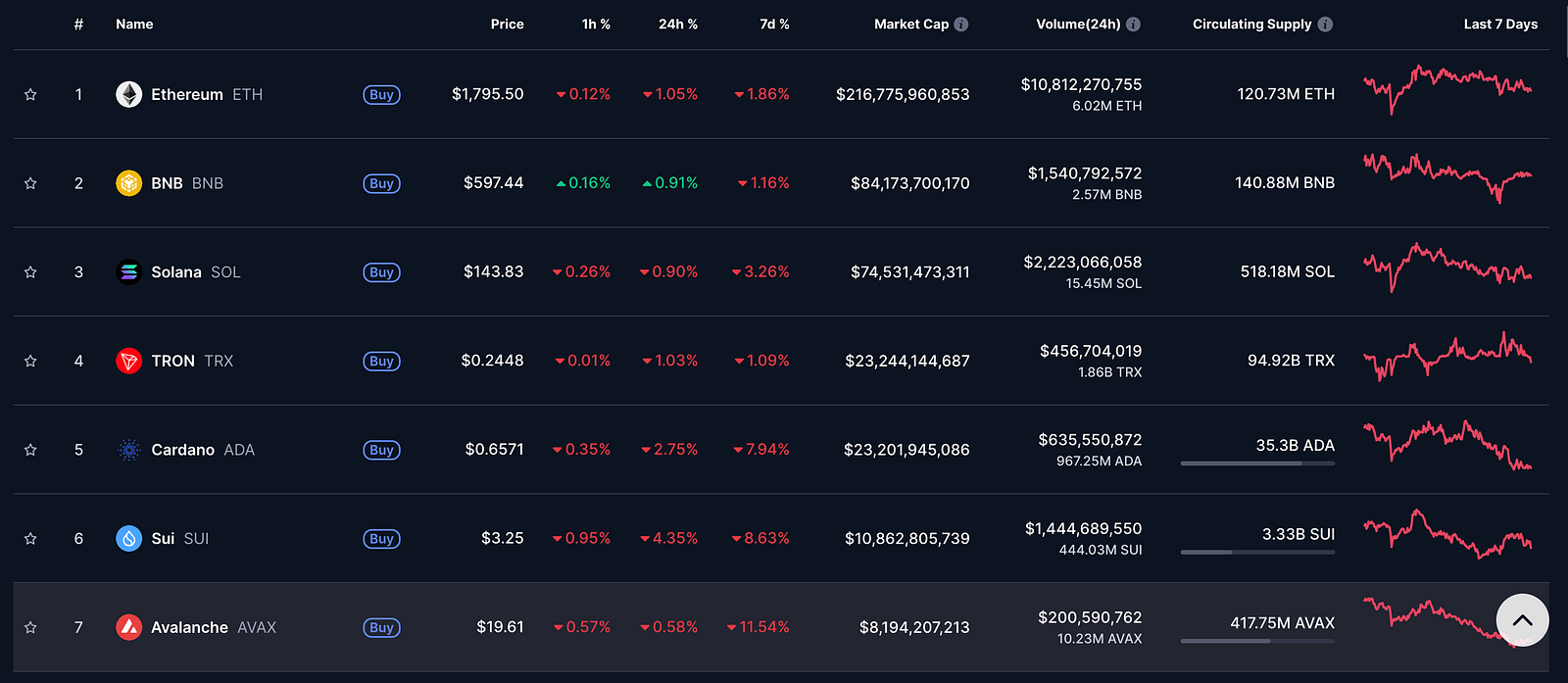The width and height of the screenshot is (1568, 683).
Task: Toggle the watchlist star for Solana
Action: pyautogui.click(x=30, y=272)
